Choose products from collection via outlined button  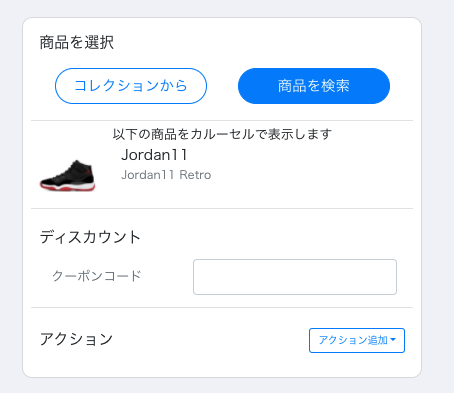point(131,86)
